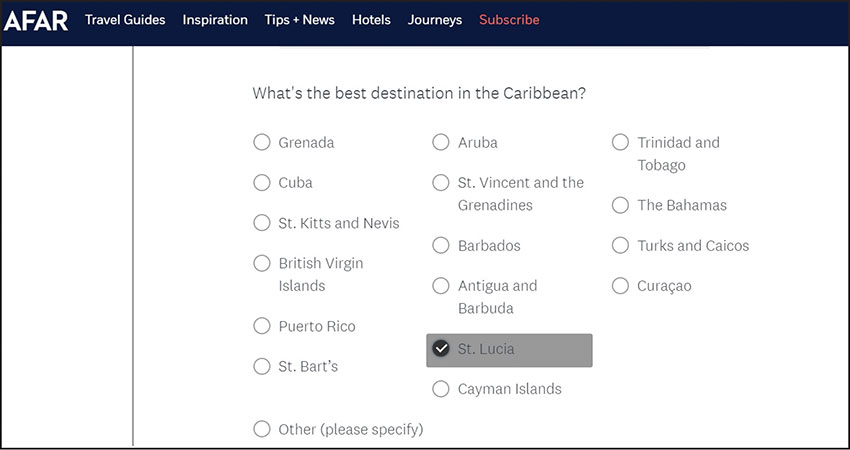The height and width of the screenshot is (450, 850).
Task: Go to Tips + News
Action: pos(300,20)
